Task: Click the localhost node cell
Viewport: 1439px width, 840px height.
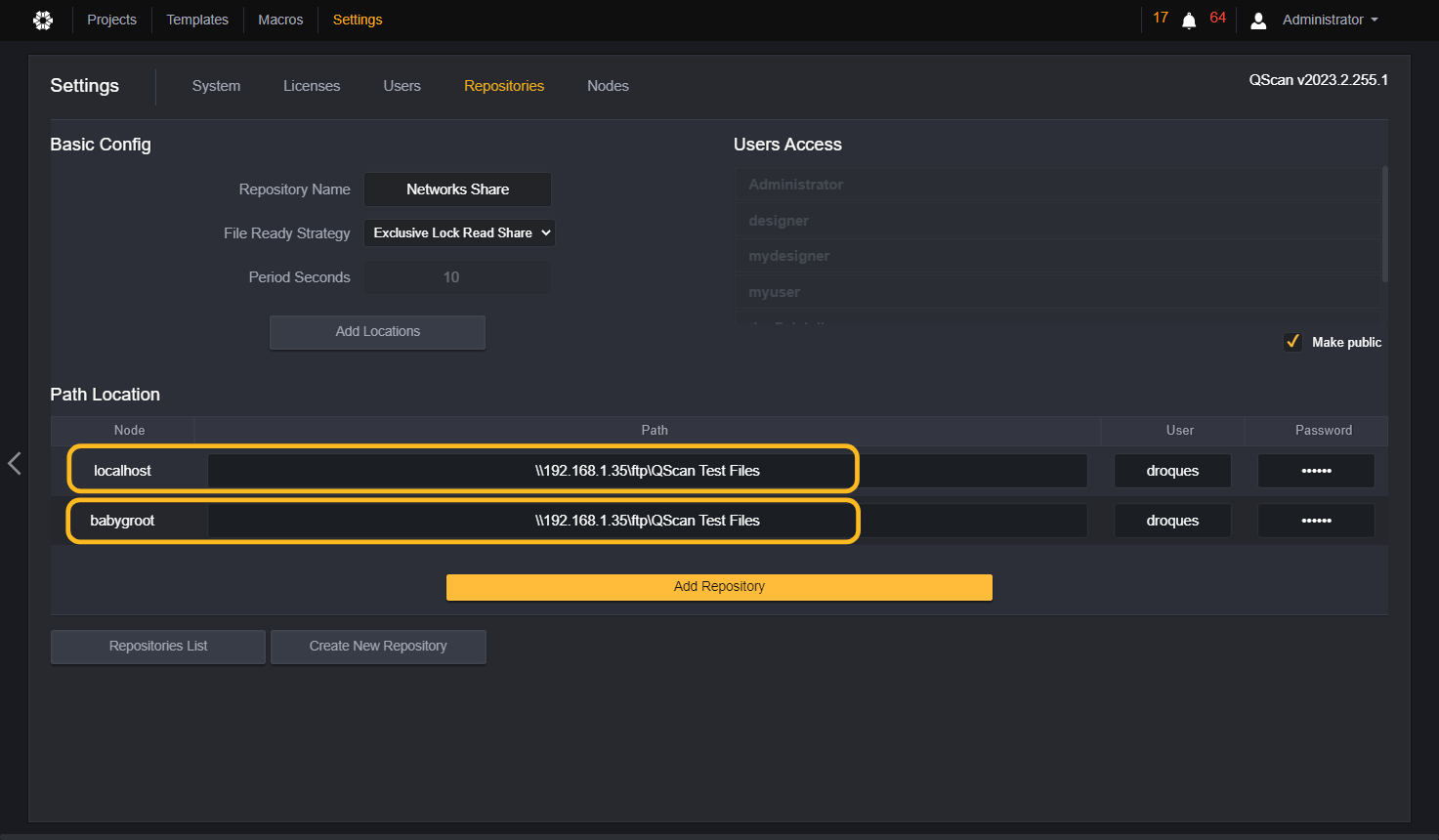Action: 122,471
